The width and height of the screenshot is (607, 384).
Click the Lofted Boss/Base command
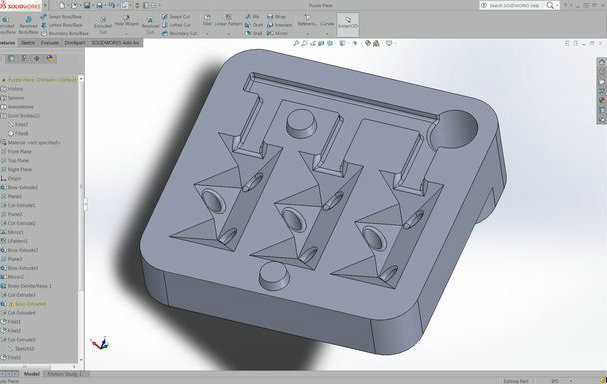(x=61, y=25)
